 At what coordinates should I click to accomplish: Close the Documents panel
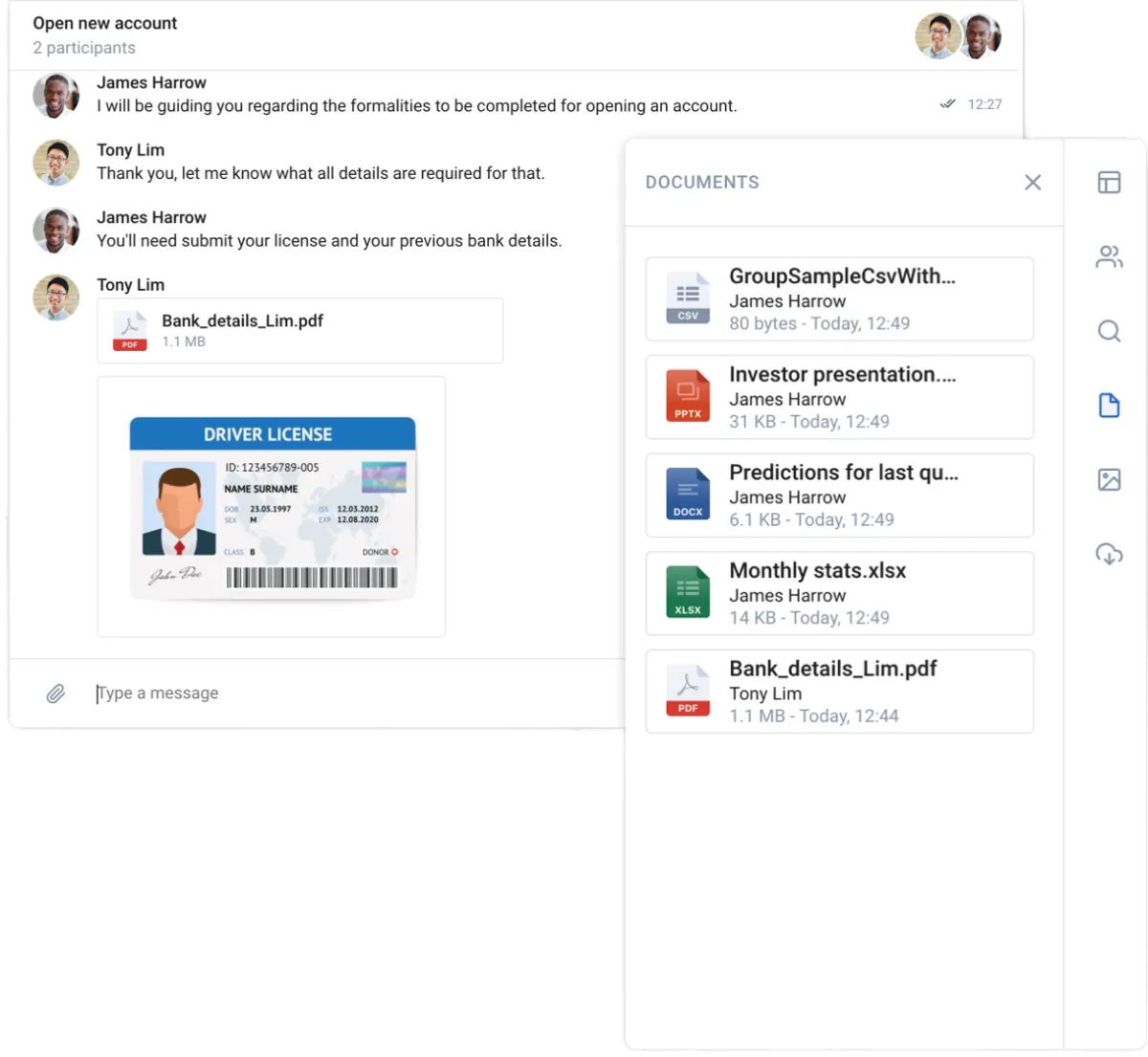[1032, 183]
